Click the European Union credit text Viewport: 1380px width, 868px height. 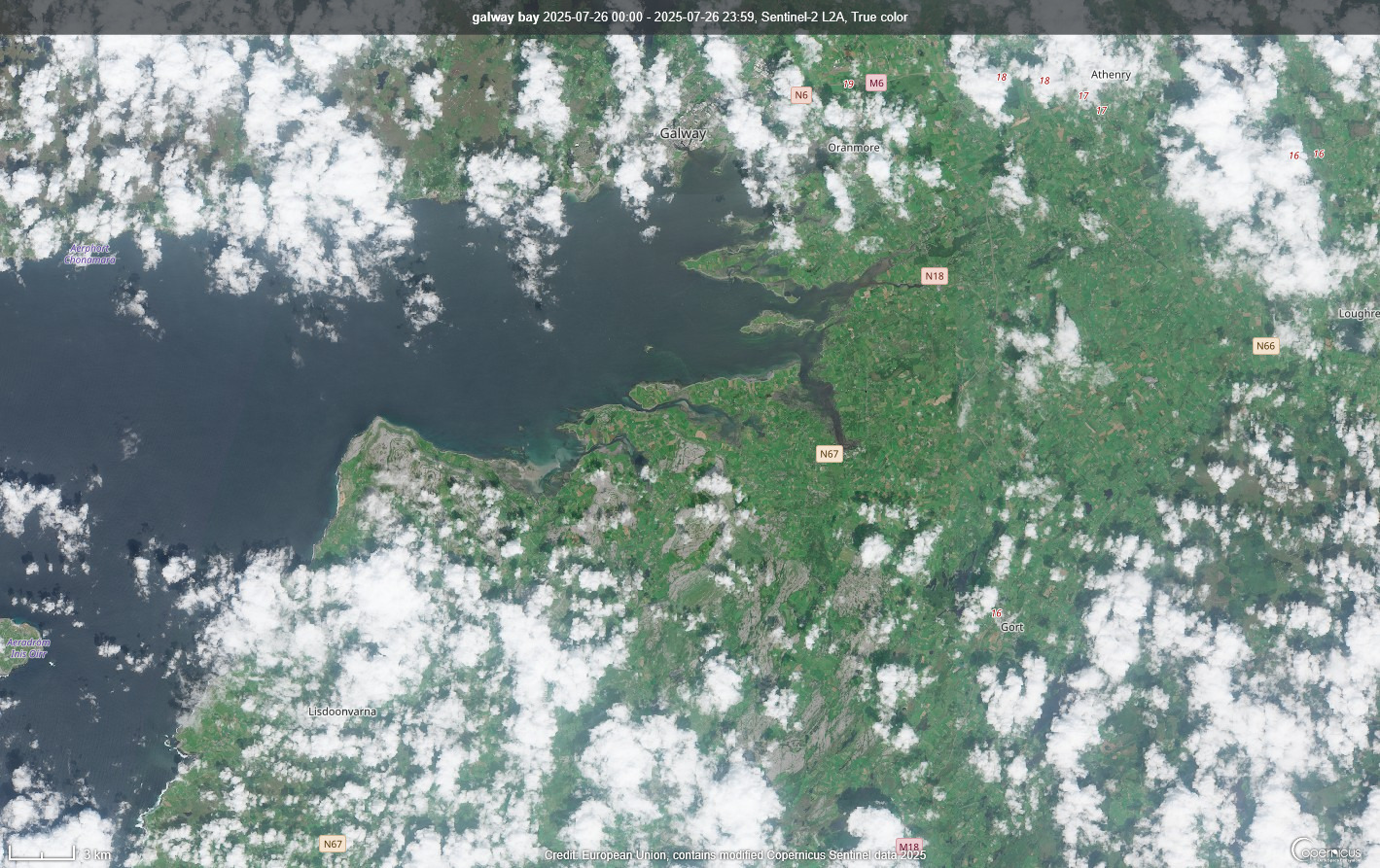(x=734, y=855)
